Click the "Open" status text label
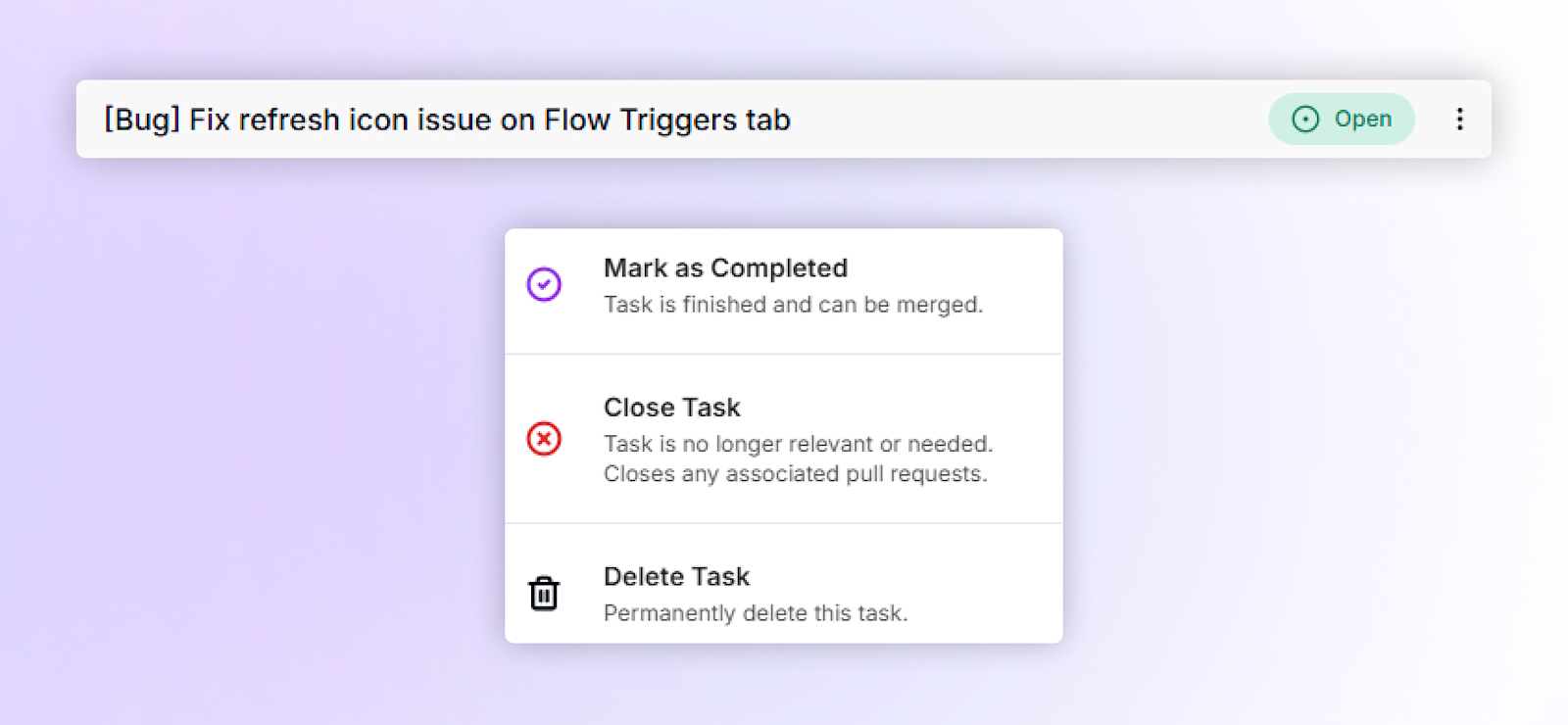1568x725 pixels. [x=1363, y=119]
